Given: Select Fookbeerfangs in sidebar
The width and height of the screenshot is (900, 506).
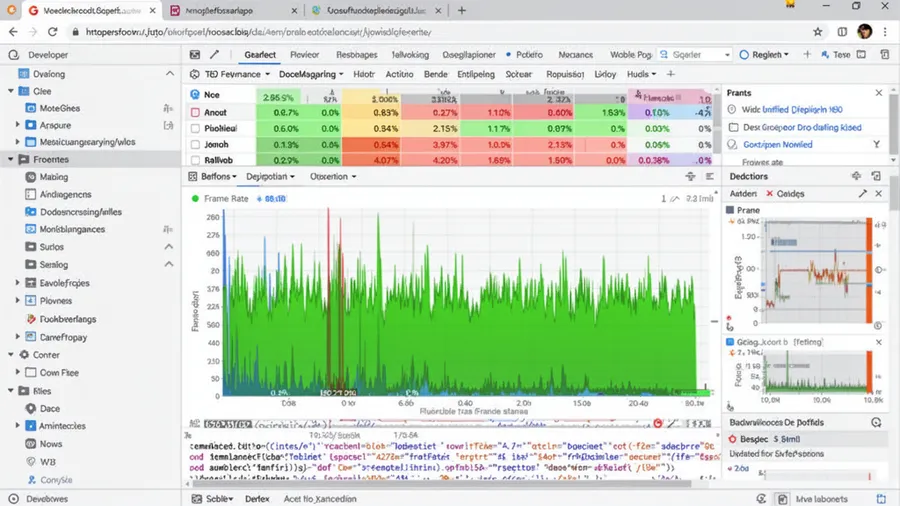Looking at the screenshot, I should coord(68,319).
